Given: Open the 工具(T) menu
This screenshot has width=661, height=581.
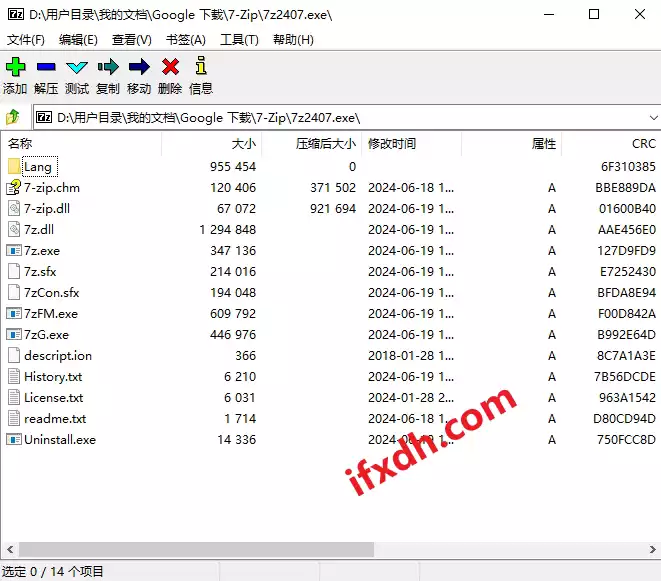Looking at the screenshot, I should (239, 40).
